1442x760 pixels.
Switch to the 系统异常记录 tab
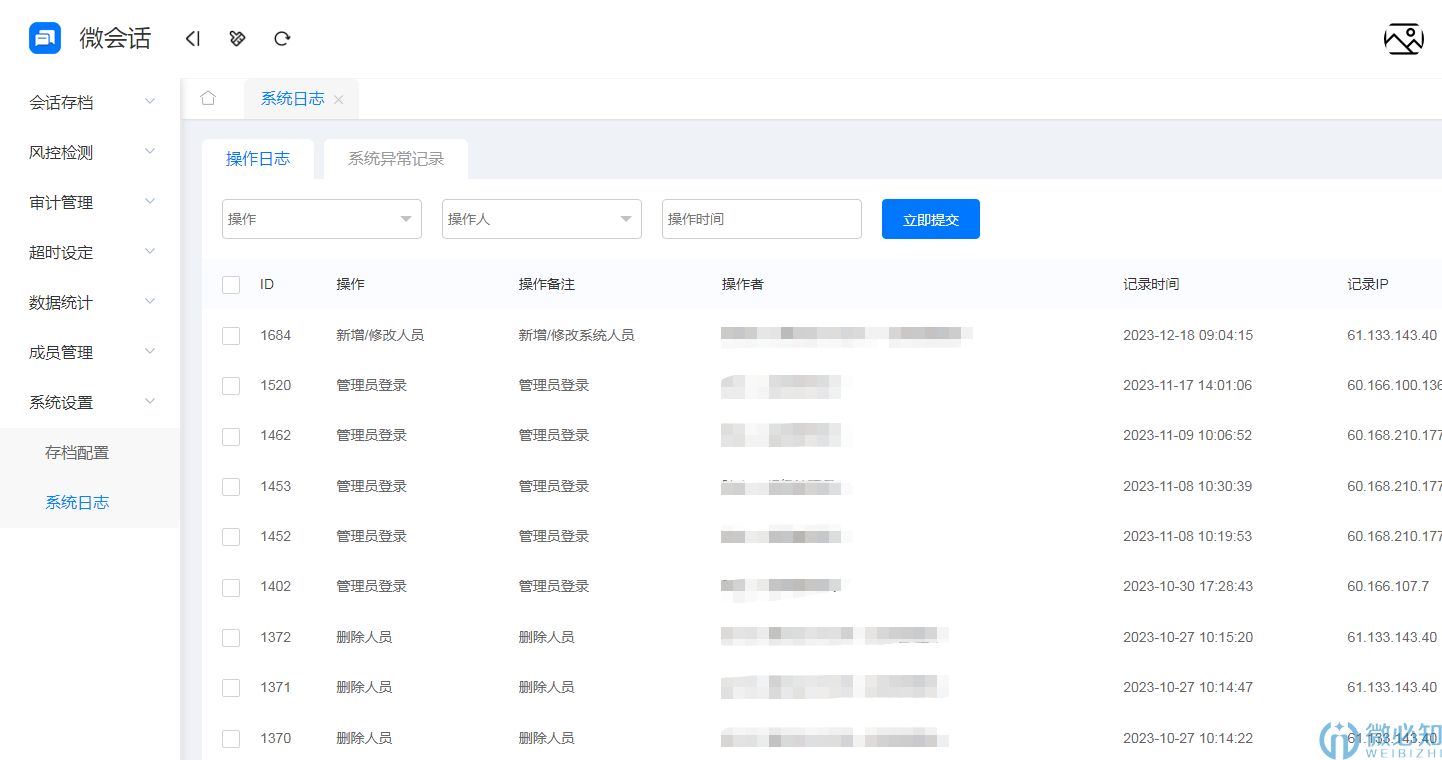coord(395,158)
